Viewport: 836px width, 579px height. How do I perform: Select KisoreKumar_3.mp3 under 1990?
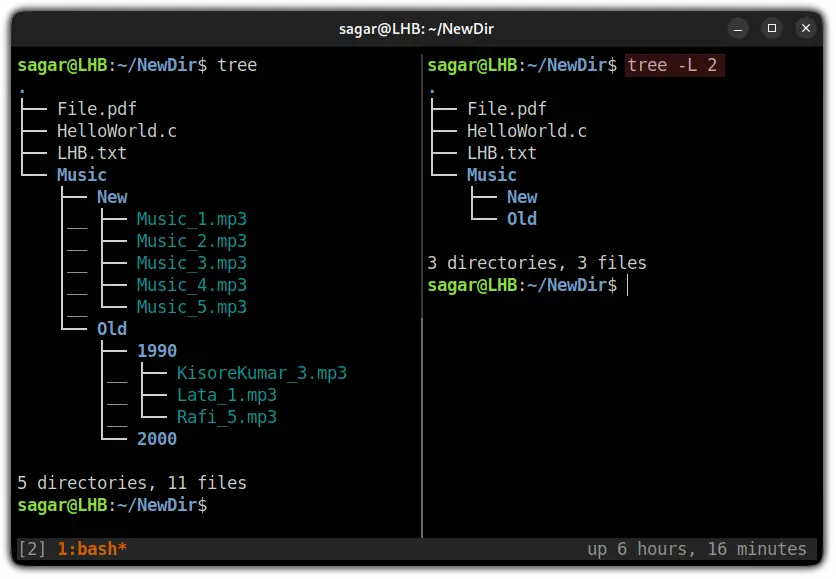(262, 372)
